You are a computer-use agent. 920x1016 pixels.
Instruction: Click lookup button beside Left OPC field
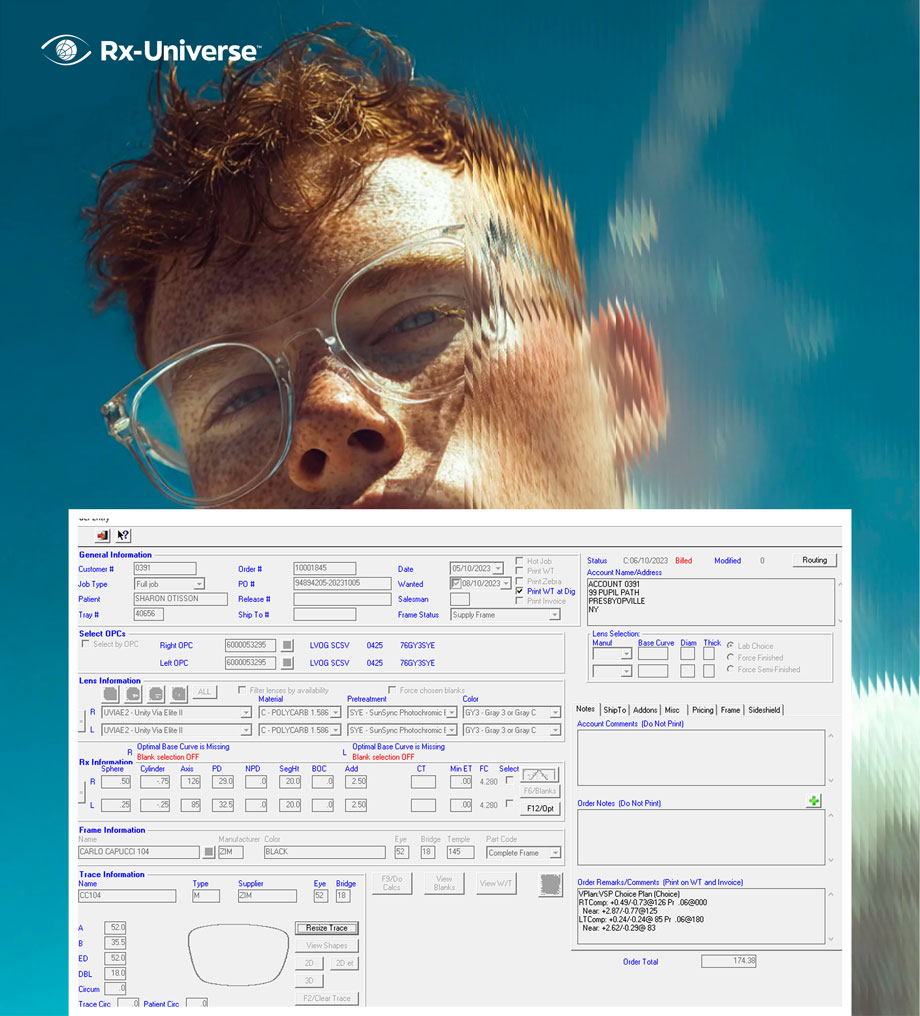point(287,662)
